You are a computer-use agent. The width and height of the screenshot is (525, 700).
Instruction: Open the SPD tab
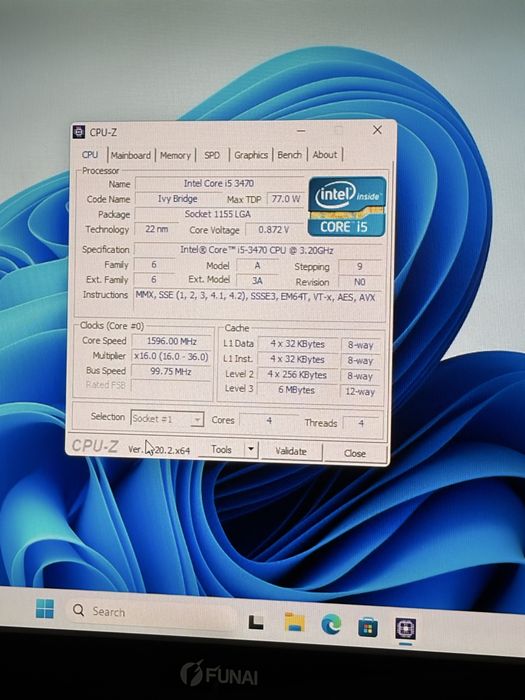(x=212, y=155)
